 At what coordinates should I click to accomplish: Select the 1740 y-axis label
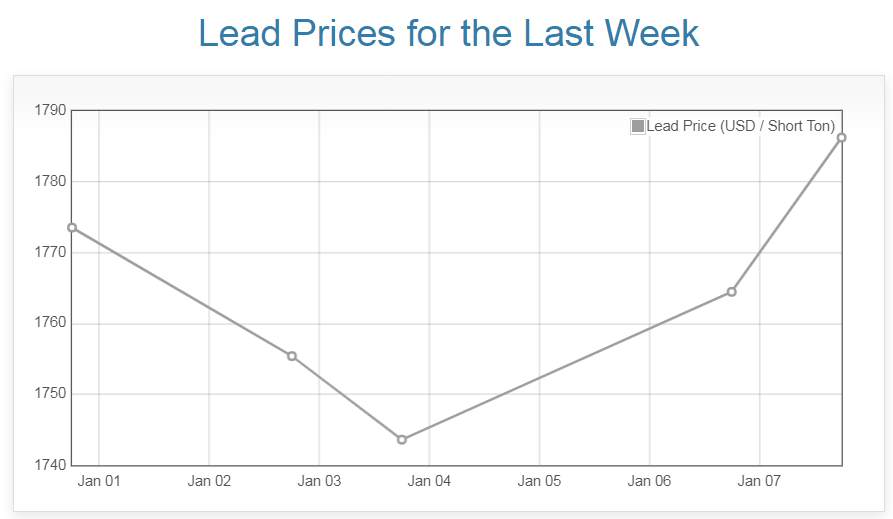[49, 465]
